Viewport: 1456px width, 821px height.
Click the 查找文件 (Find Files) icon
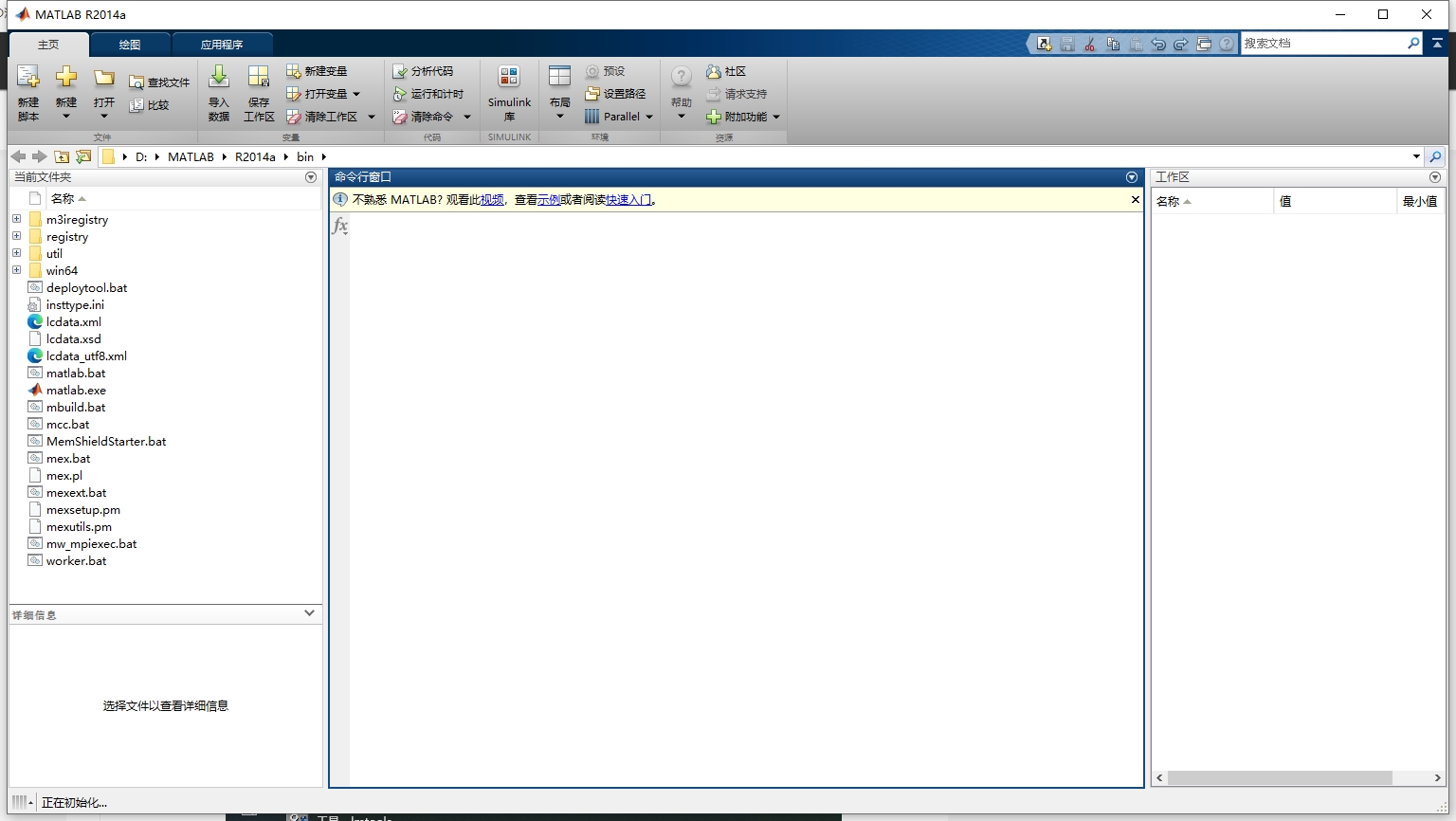click(x=159, y=81)
